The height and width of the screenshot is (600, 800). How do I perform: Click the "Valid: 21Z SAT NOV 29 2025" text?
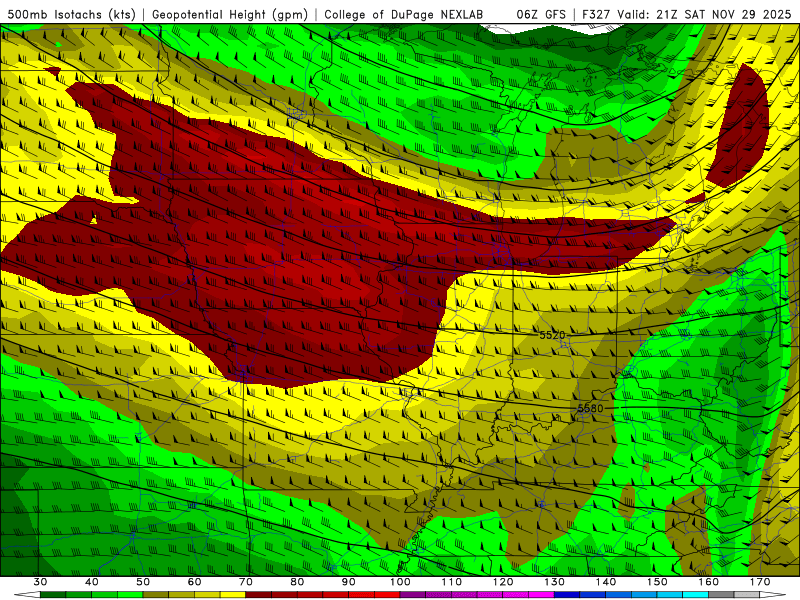point(704,14)
